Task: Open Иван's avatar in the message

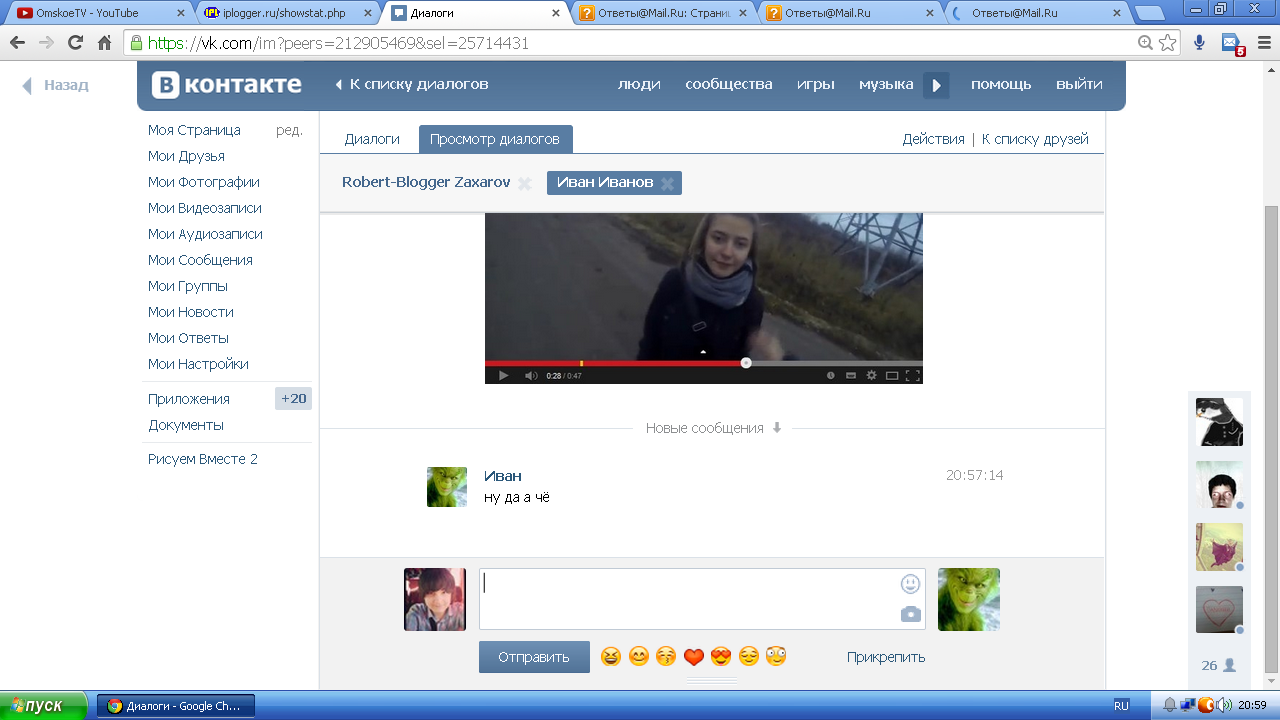Action: click(x=447, y=487)
